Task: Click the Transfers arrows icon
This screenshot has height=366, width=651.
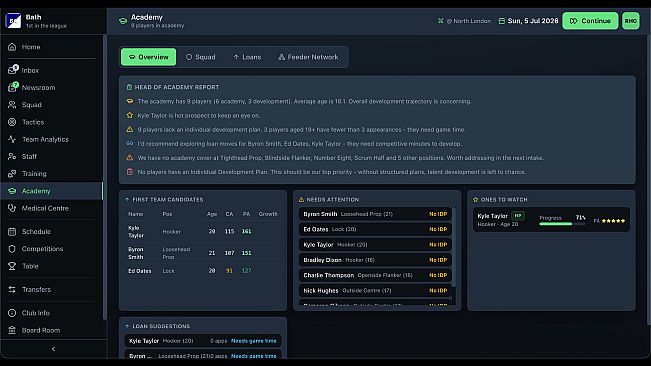Action: pos(12,289)
